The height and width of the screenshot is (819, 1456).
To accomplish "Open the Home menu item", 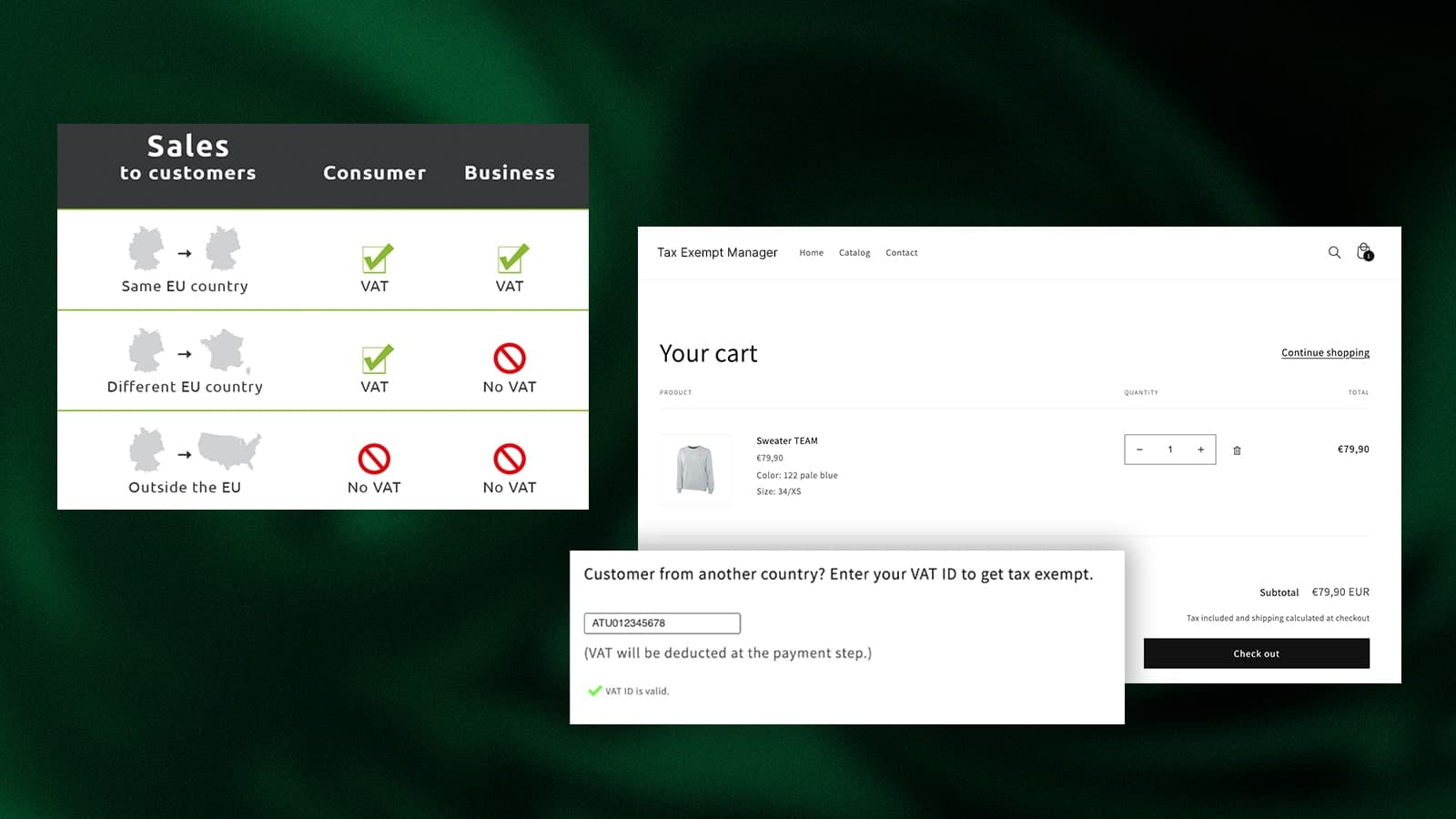I will click(811, 253).
